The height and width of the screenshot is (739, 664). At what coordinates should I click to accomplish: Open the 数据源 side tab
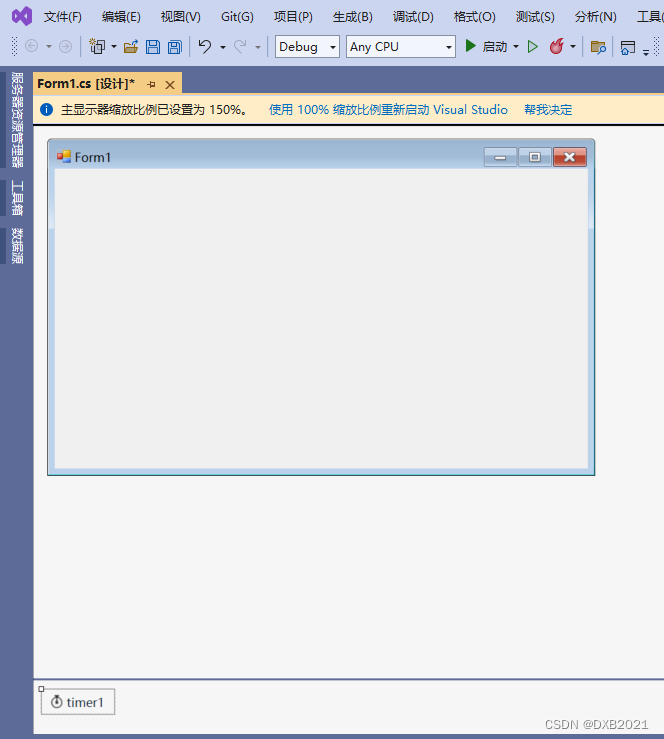[x=17, y=246]
